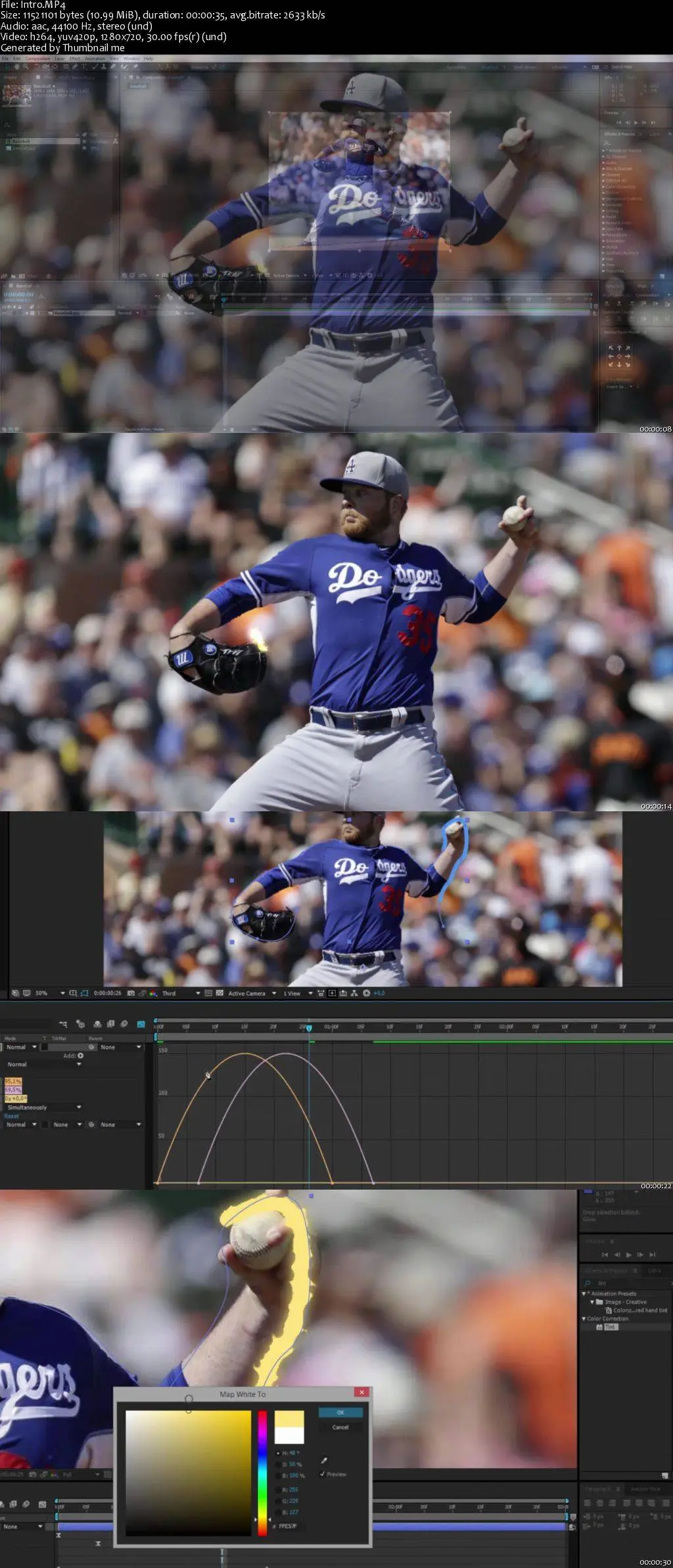Click the new yellow color swatch preview

pos(289,1419)
